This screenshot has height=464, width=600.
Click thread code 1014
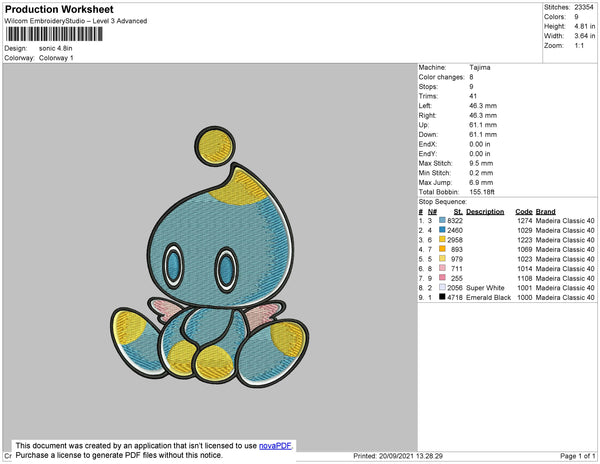click(525, 269)
